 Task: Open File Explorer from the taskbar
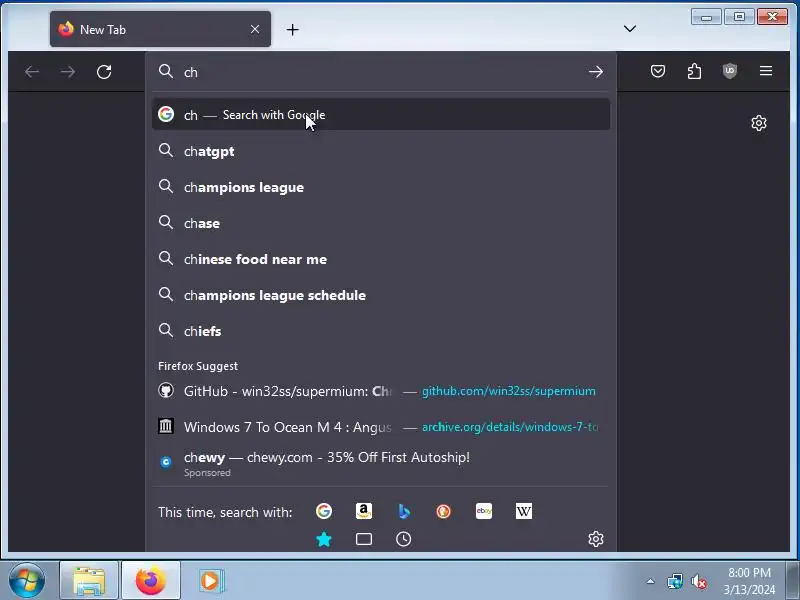(x=89, y=581)
